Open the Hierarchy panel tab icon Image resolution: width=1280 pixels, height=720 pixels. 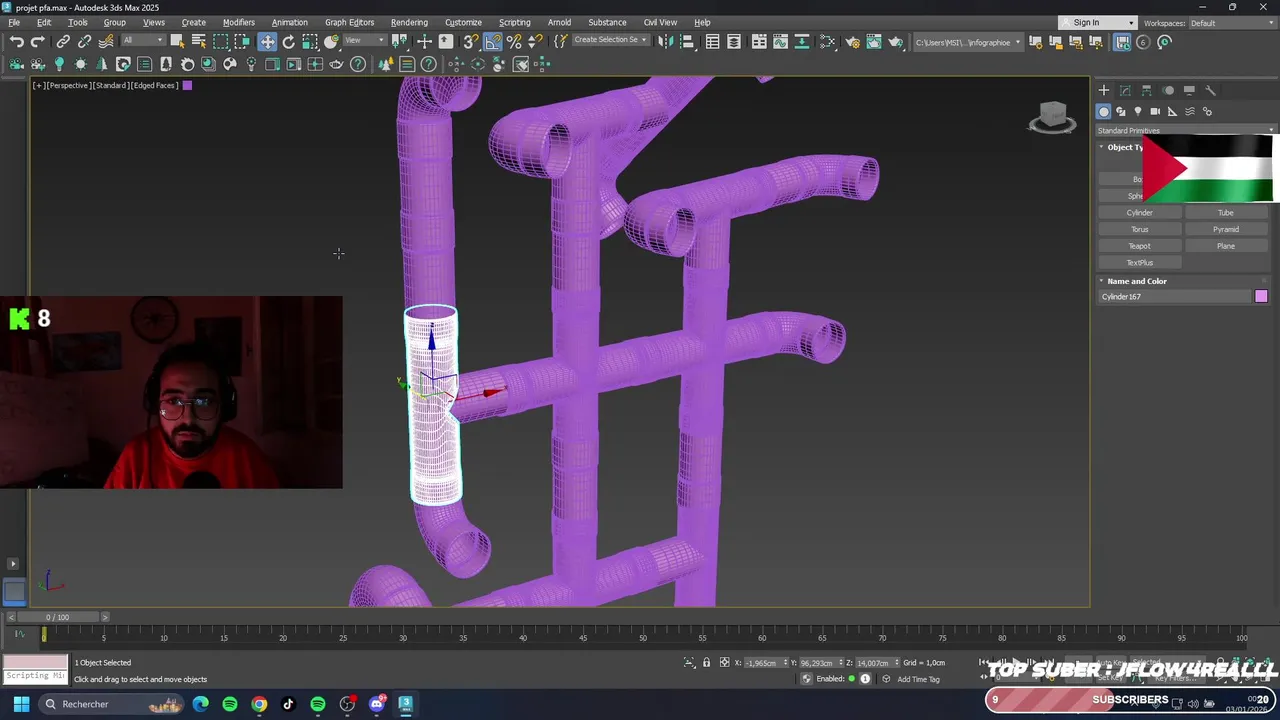(x=1147, y=90)
